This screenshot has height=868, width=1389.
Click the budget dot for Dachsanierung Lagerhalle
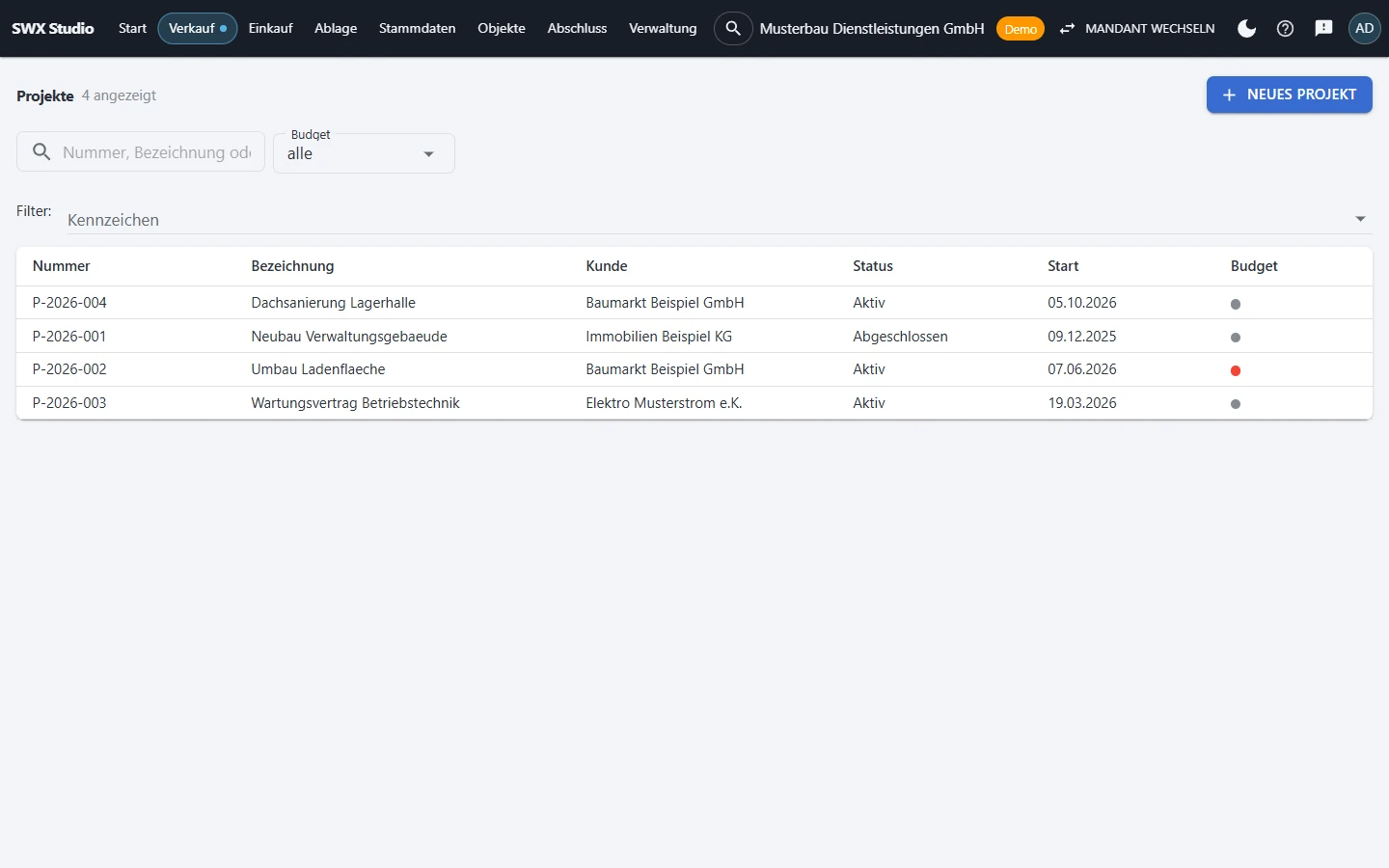click(1236, 304)
